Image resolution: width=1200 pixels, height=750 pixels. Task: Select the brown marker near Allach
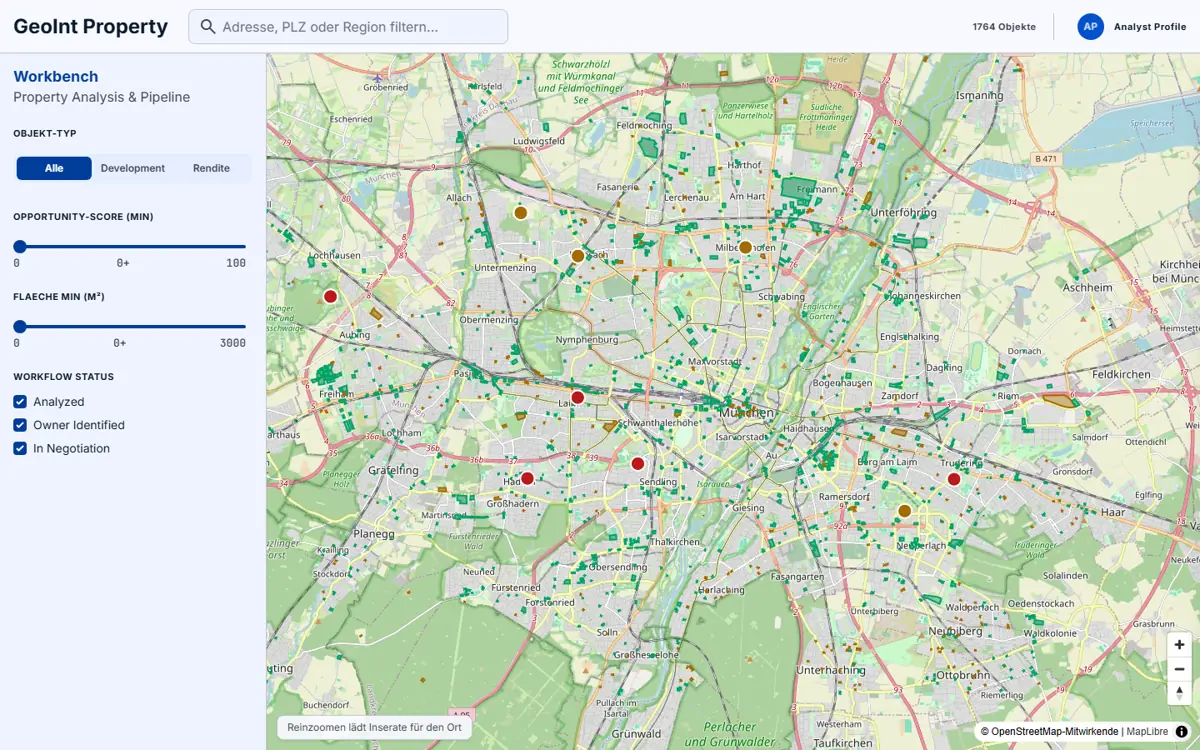[x=520, y=213]
